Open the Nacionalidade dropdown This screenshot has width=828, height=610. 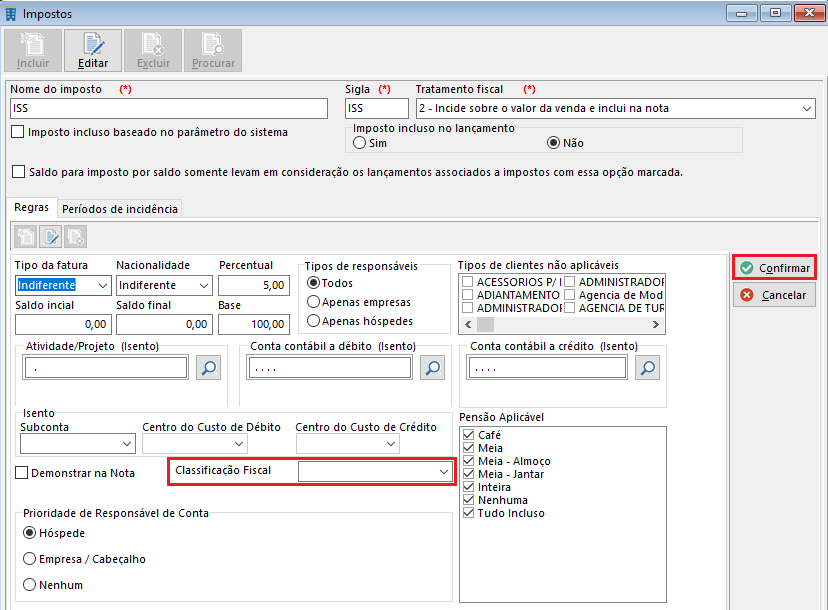tap(204, 285)
